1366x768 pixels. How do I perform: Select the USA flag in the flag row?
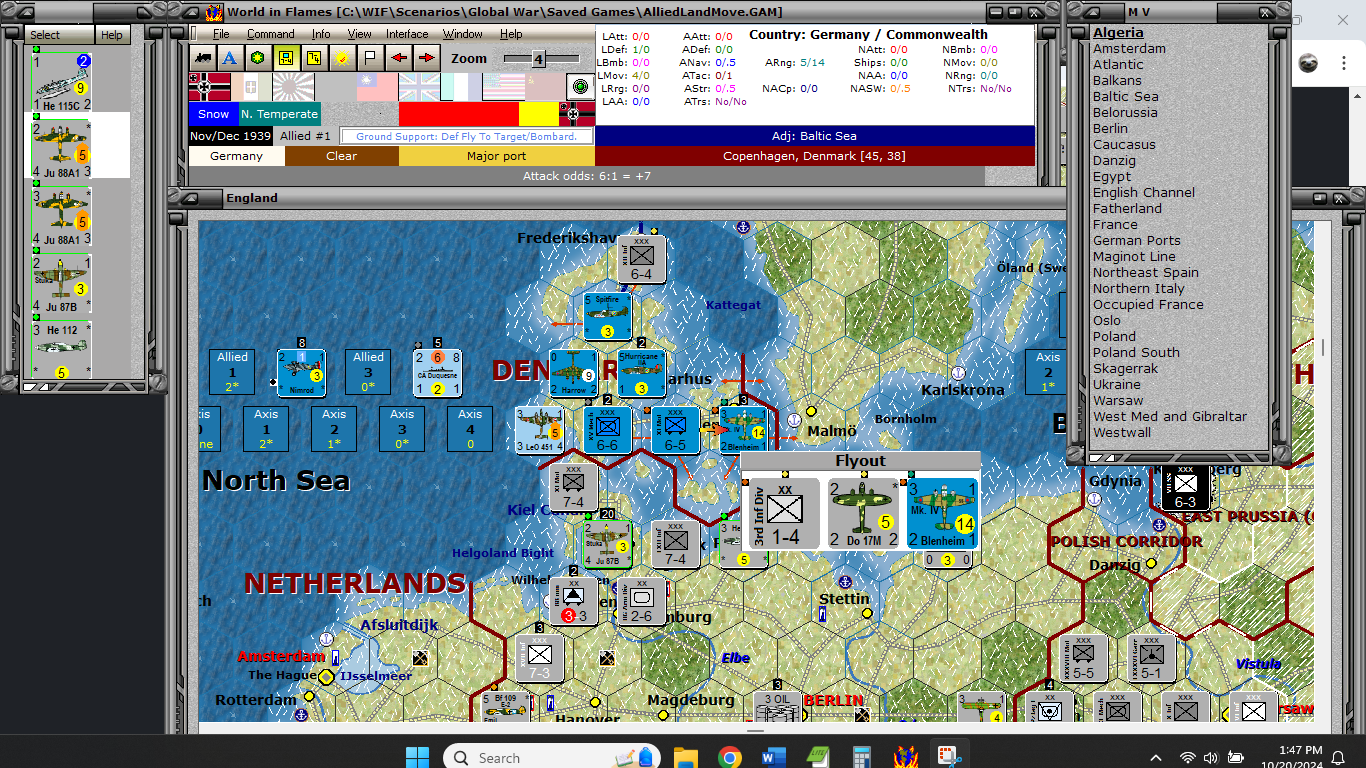coord(503,86)
